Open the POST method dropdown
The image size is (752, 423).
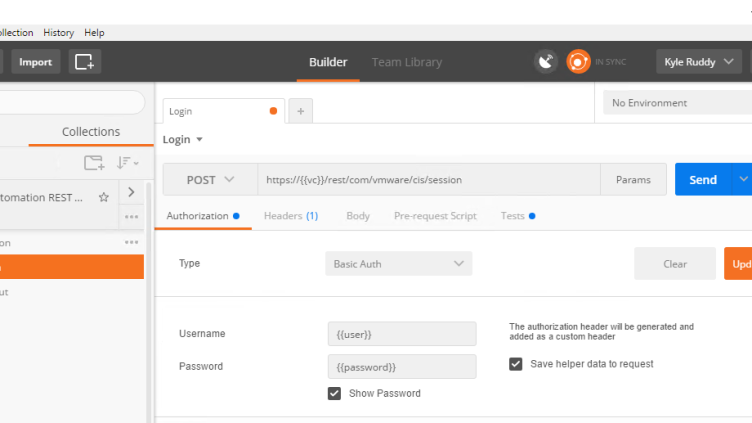point(210,180)
